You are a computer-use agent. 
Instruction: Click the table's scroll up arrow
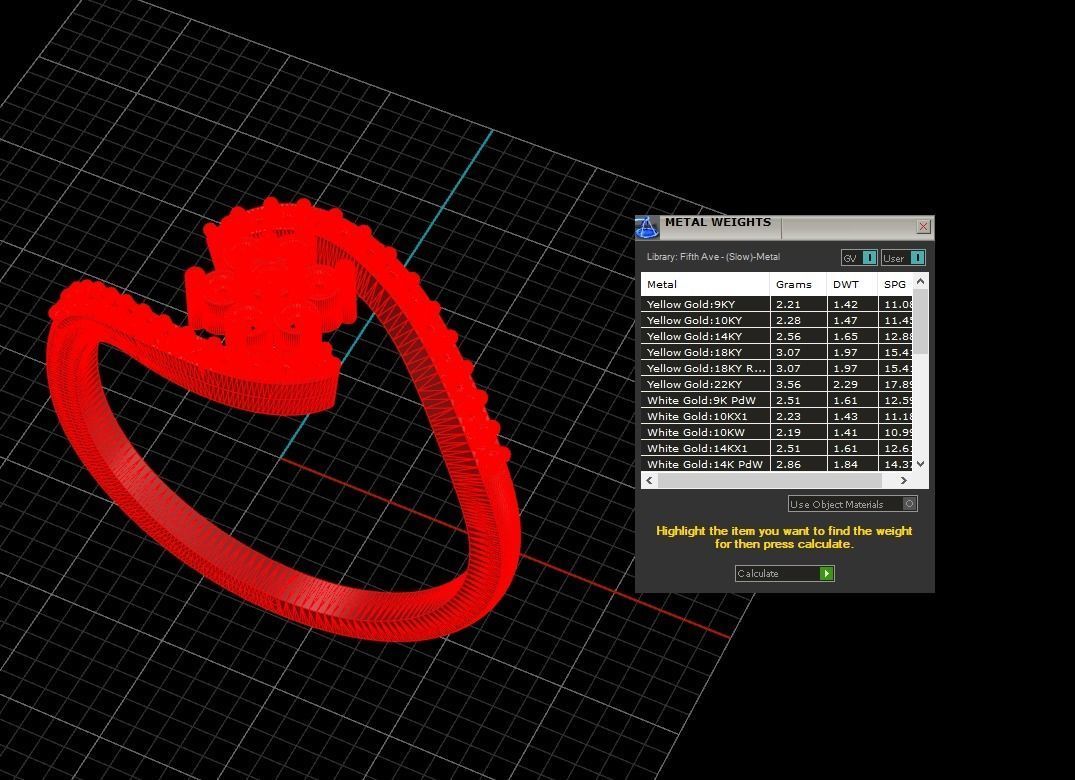coord(921,281)
